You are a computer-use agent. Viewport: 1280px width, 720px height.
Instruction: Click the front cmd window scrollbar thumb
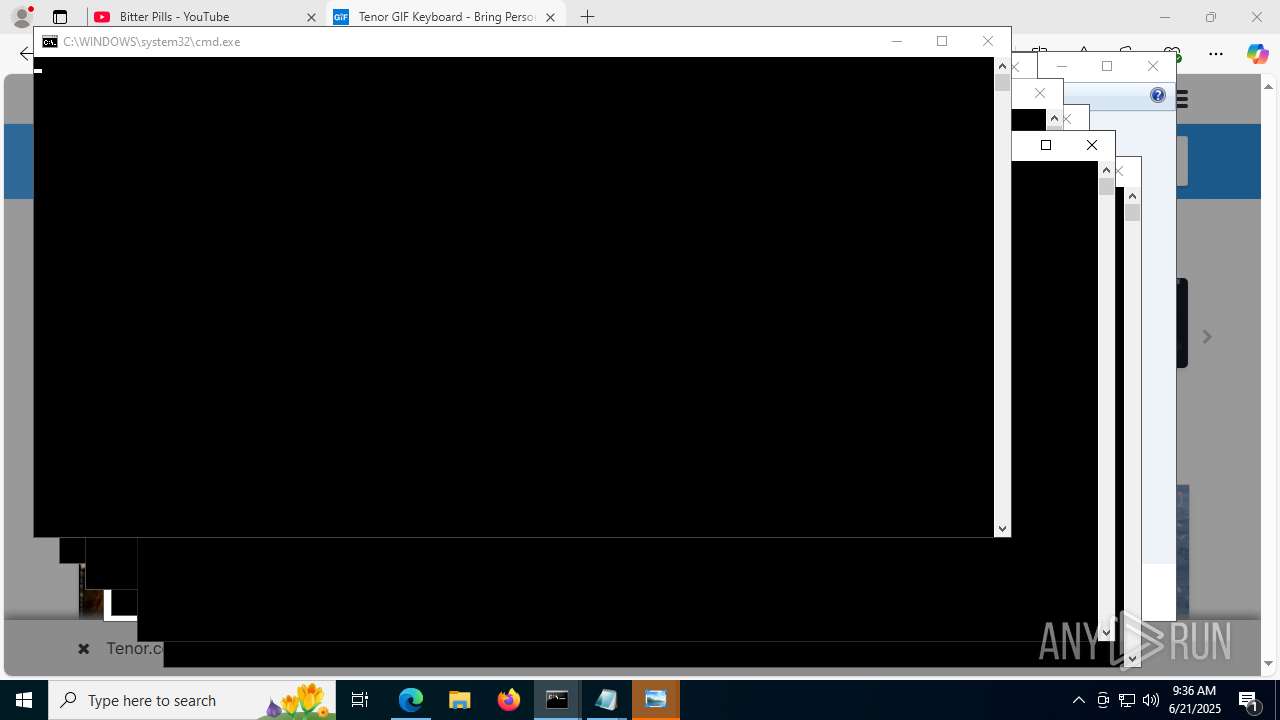pos(1002,83)
